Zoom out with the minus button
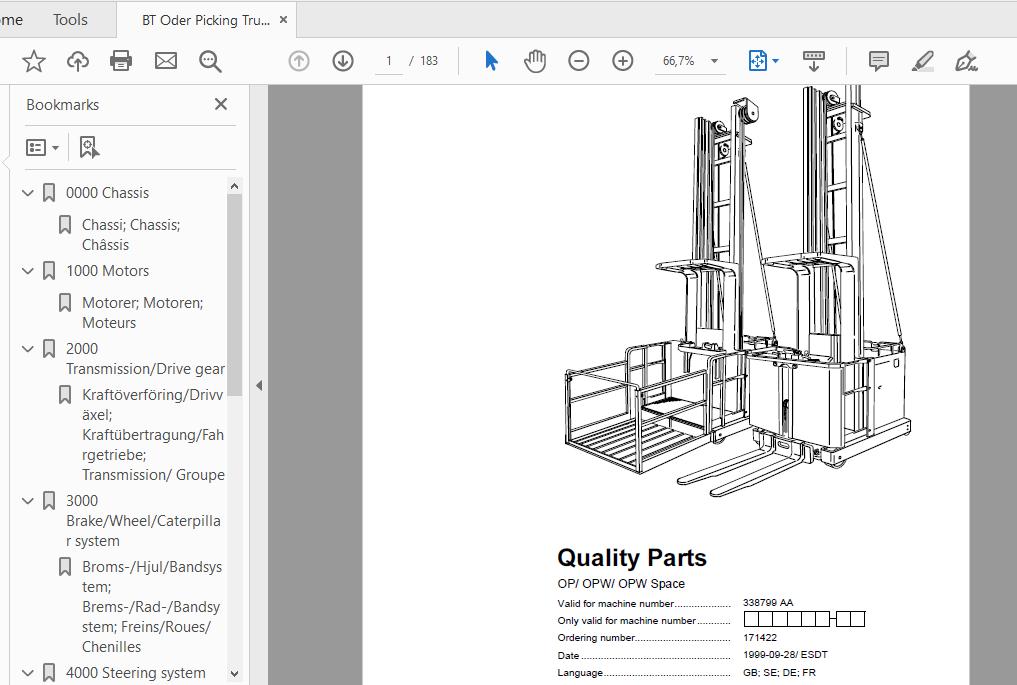Image resolution: width=1017 pixels, height=685 pixels. [x=579, y=61]
